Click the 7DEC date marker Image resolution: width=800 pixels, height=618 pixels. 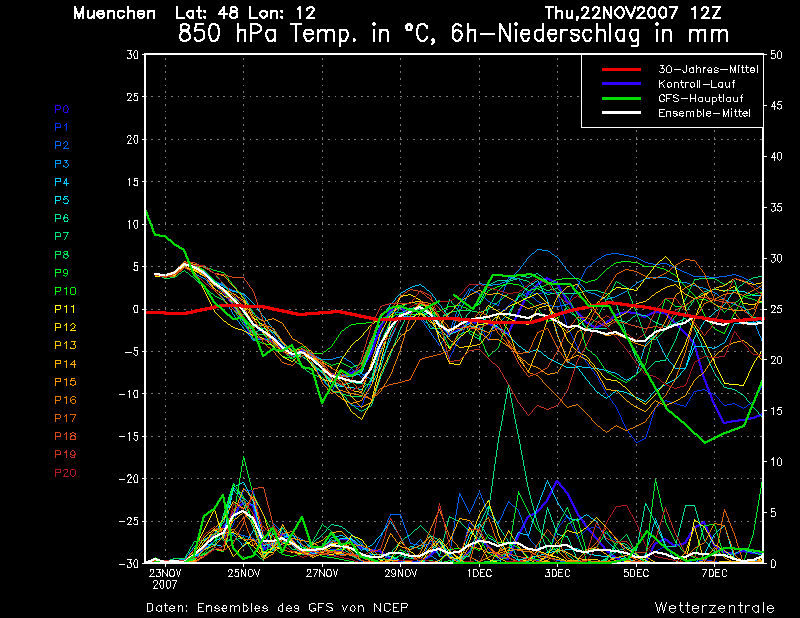(714, 573)
